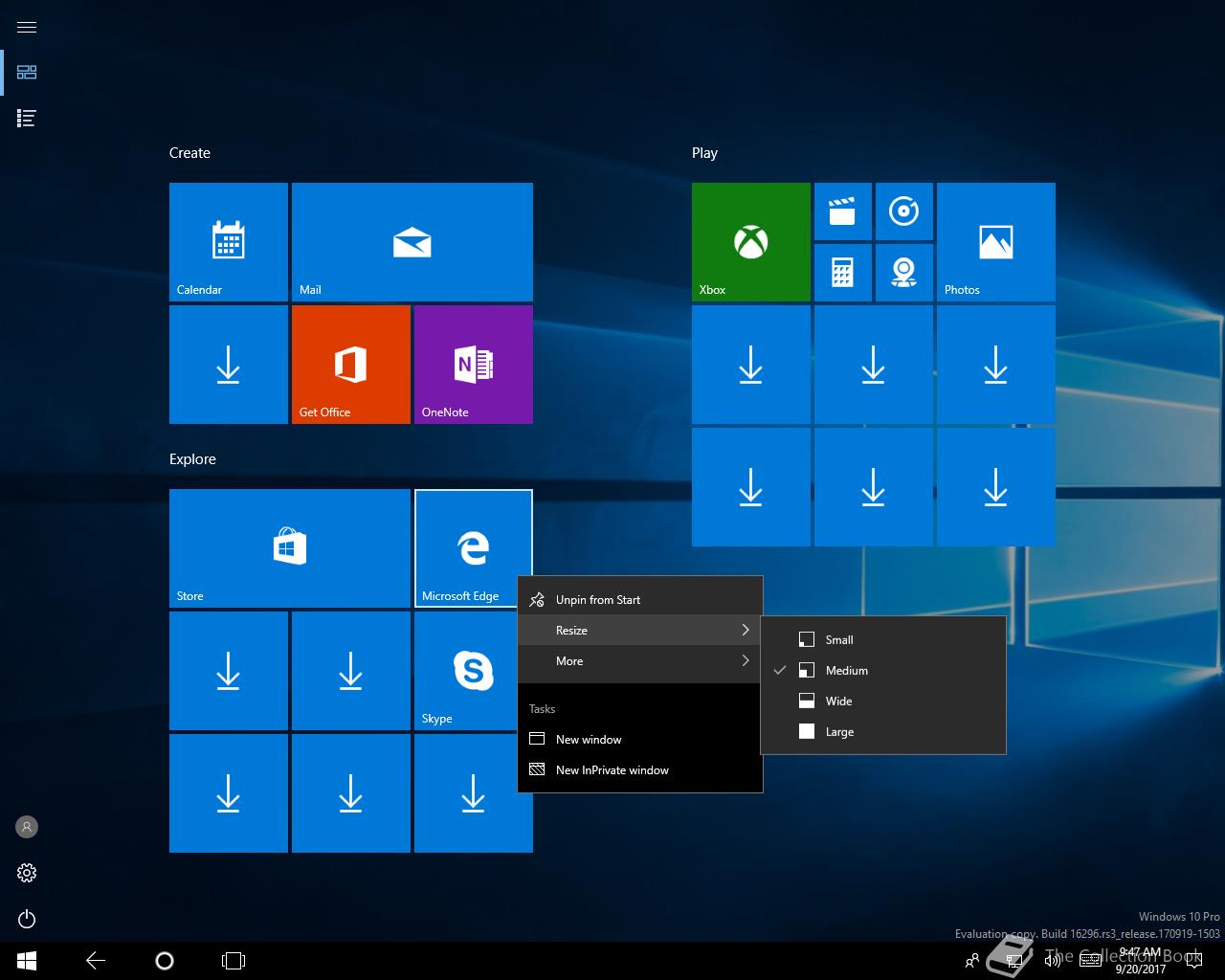The height and width of the screenshot is (980, 1225).
Task: Open the green Xbox tile
Action: point(751,242)
